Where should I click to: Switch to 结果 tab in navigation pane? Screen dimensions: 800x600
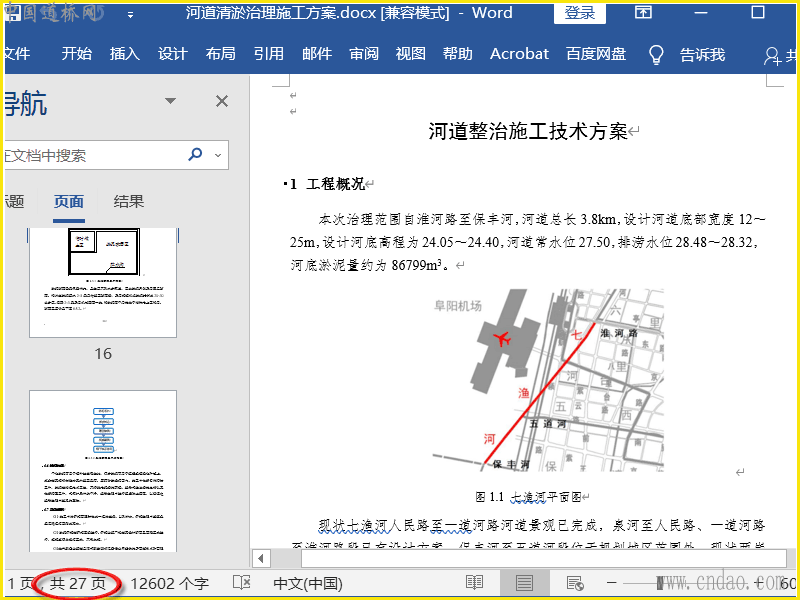click(x=129, y=201)
